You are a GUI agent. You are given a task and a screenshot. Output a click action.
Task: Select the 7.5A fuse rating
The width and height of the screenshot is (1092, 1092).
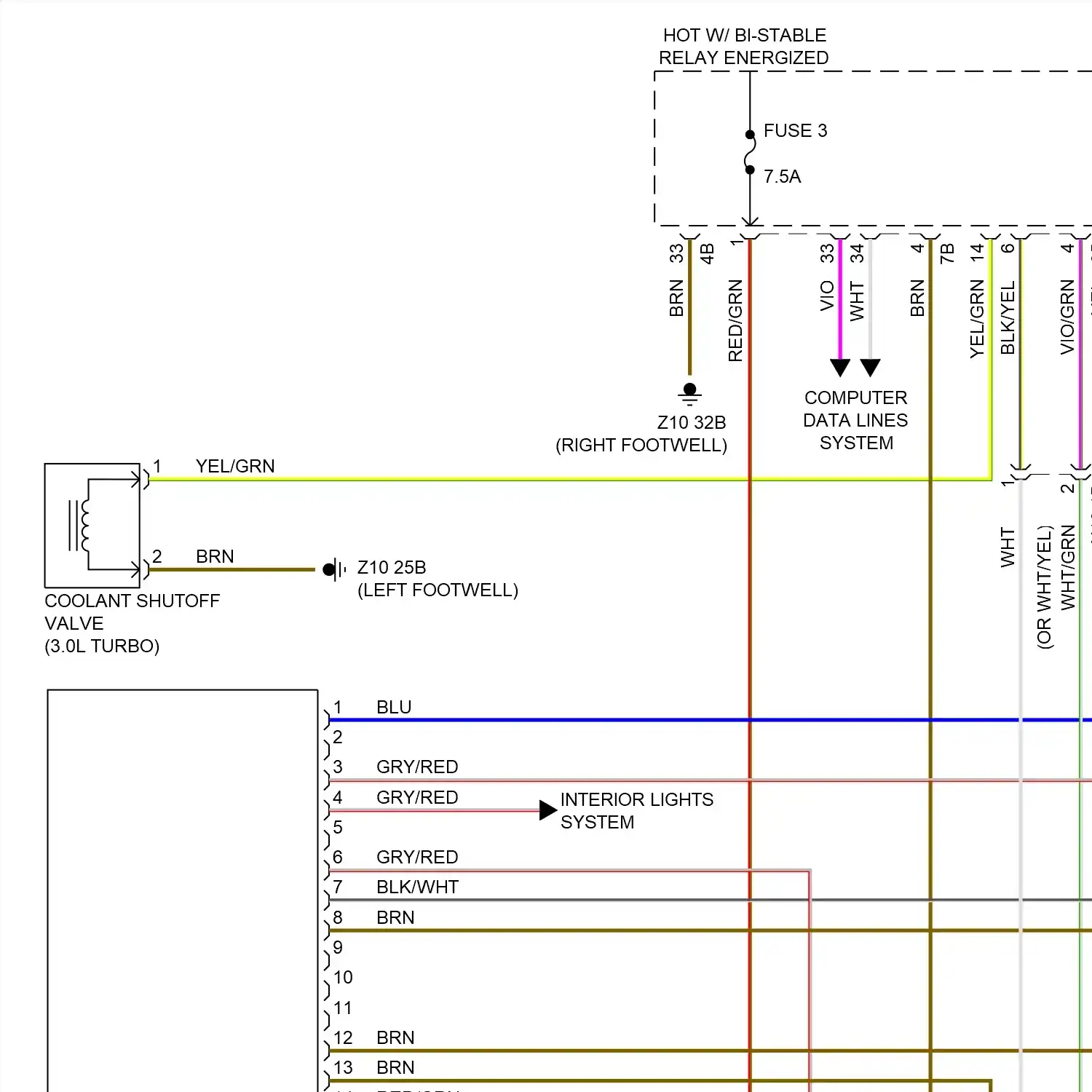tap(782, 177)
